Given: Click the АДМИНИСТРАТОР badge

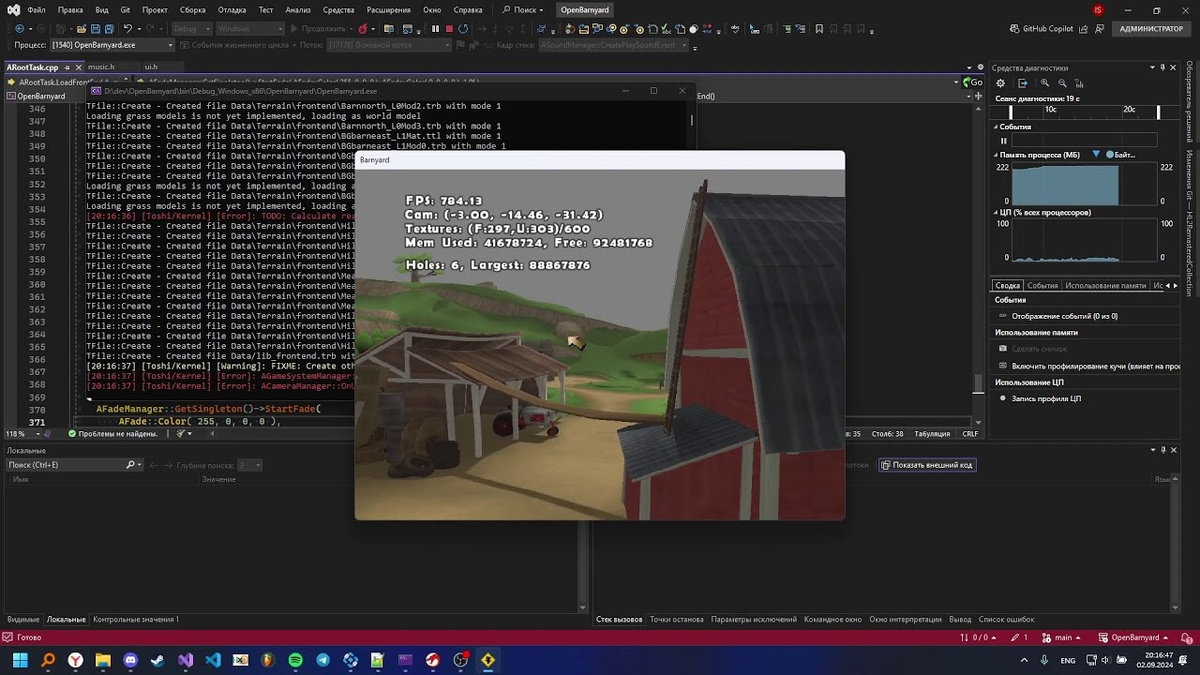Looking at the screenshot, I should pos(1151,29).
